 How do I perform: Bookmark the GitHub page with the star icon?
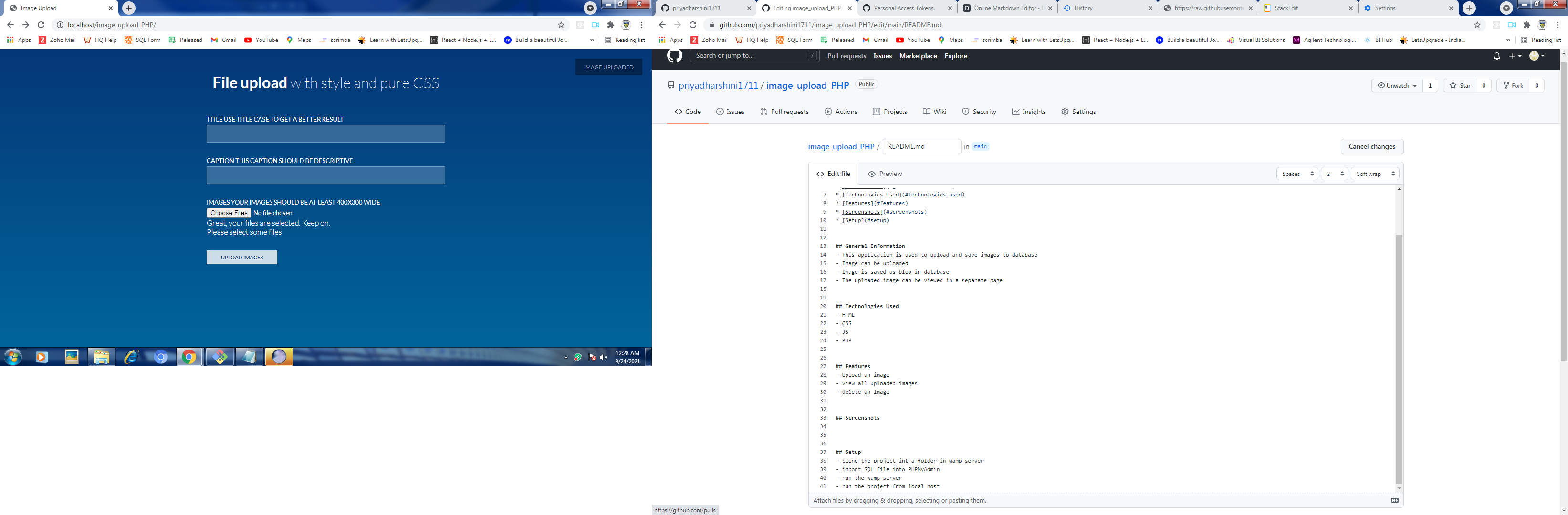(x=1477, y=25)
